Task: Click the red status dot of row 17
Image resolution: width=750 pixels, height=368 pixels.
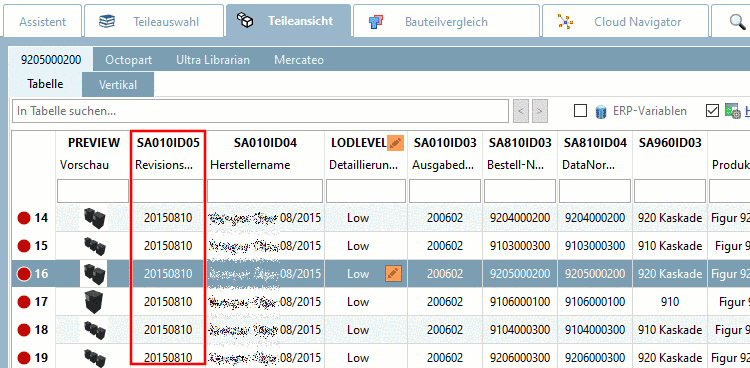Action: click(23, 302)
